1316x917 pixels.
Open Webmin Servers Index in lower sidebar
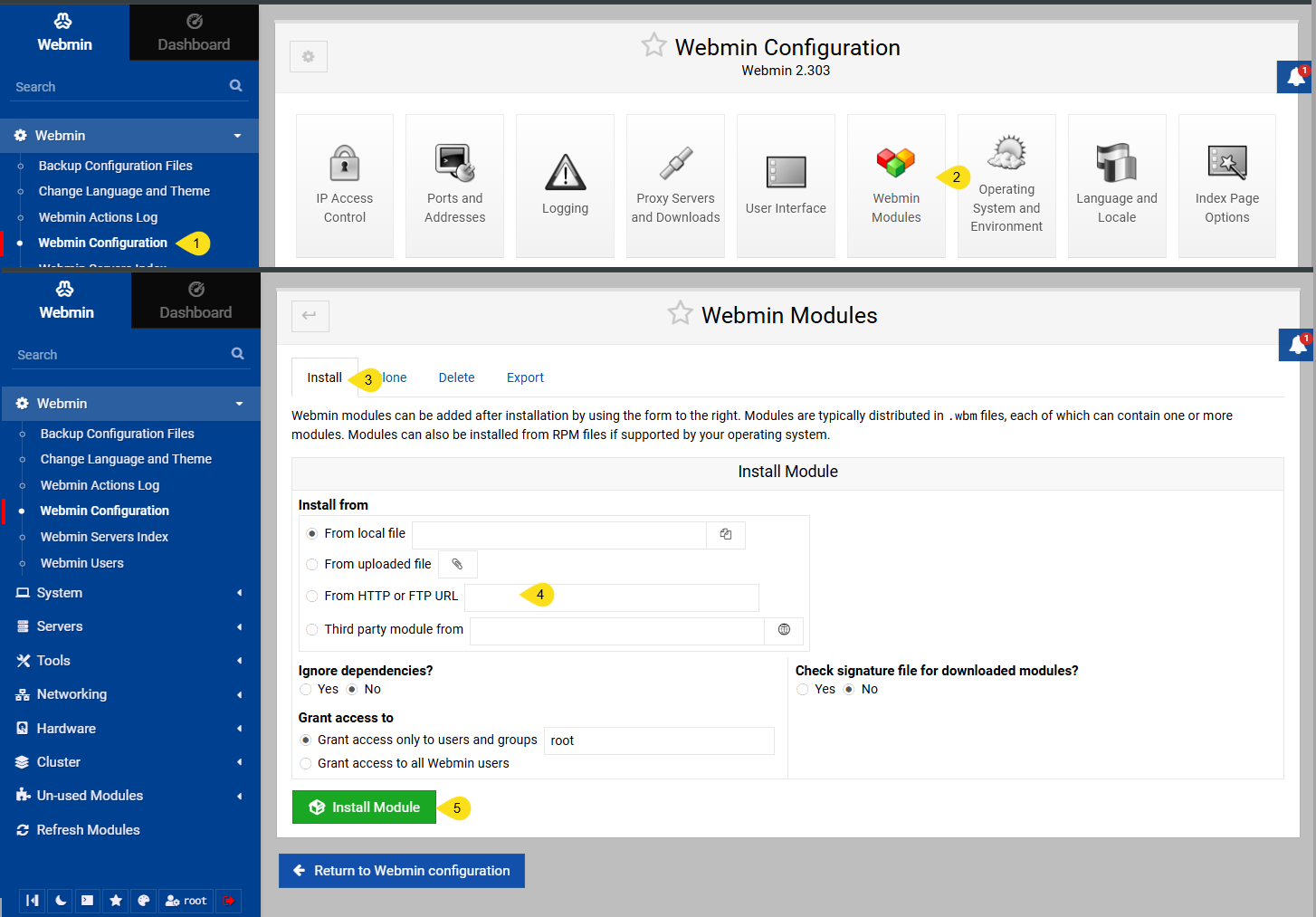[x=104, y=537]
